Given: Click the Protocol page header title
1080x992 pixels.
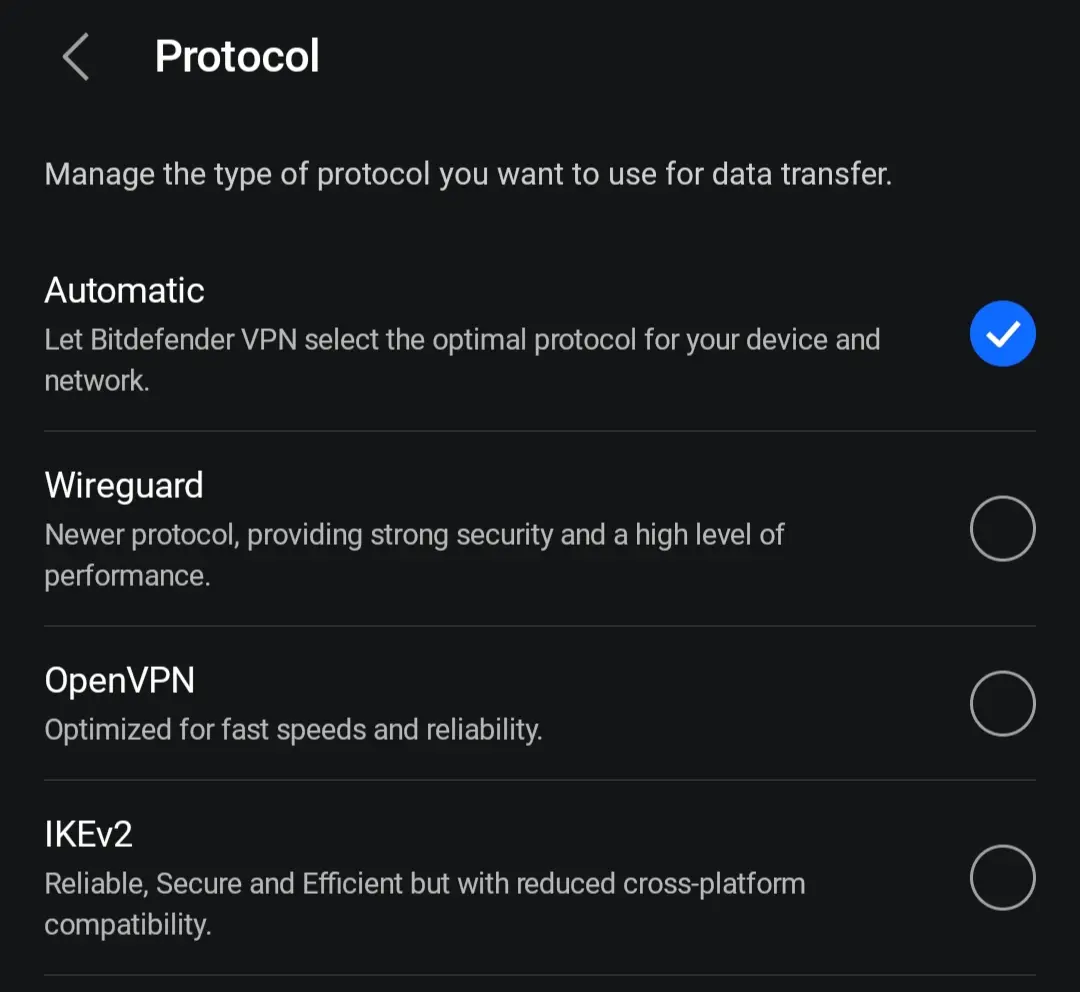Looking at the screenshot, I should tap(237, 56).
